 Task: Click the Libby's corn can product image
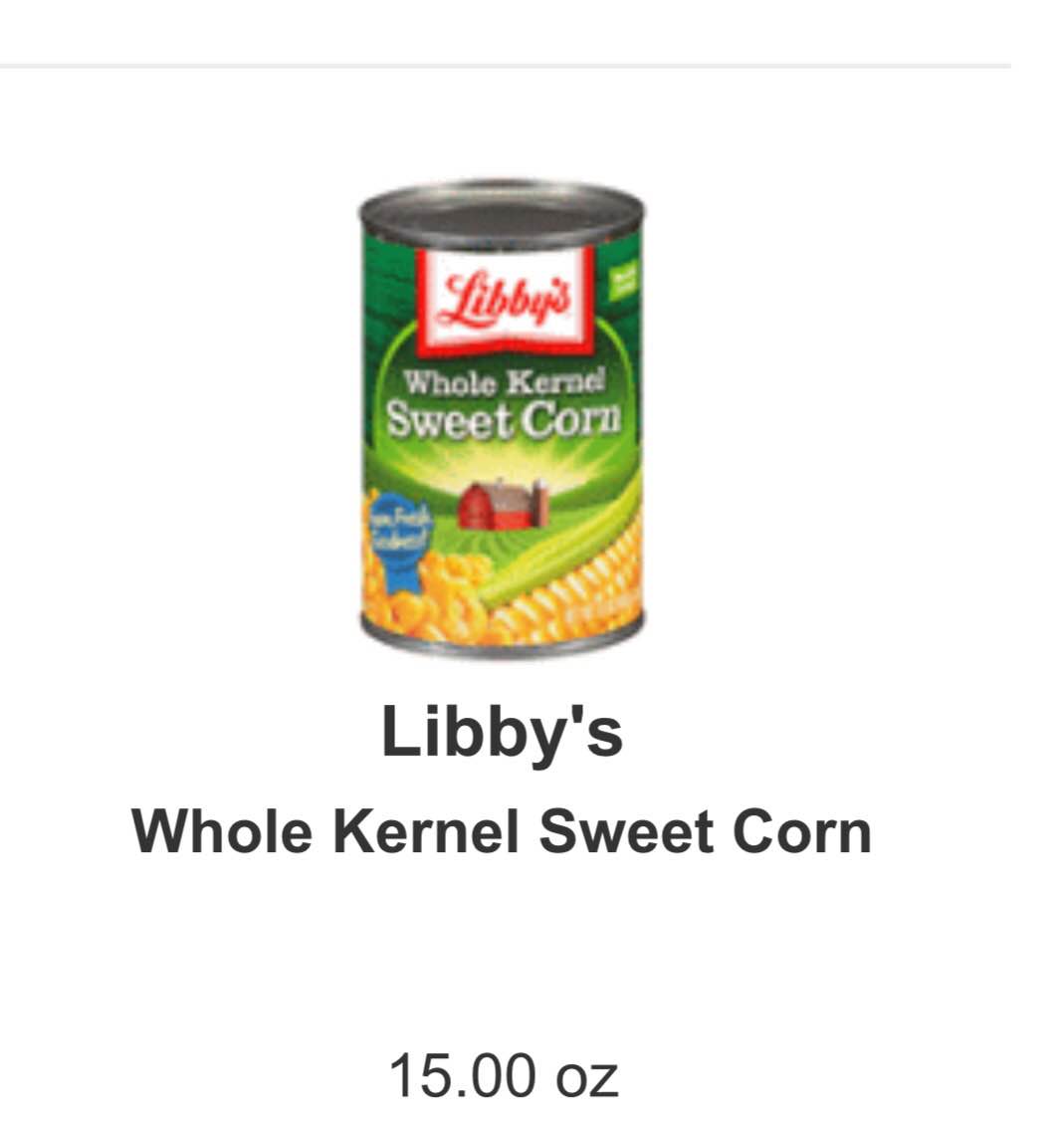click(502, 418)
